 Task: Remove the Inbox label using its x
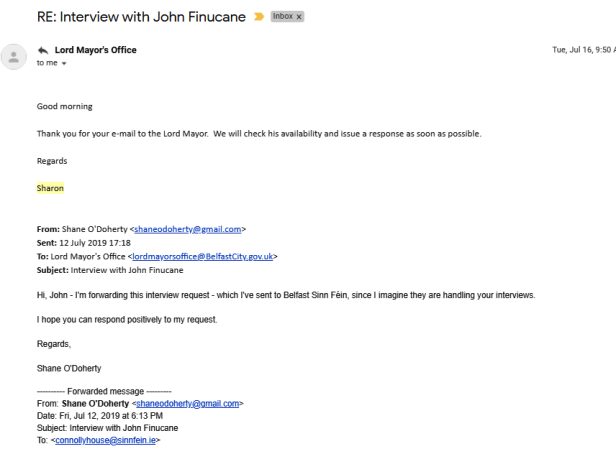pos(299,17)
